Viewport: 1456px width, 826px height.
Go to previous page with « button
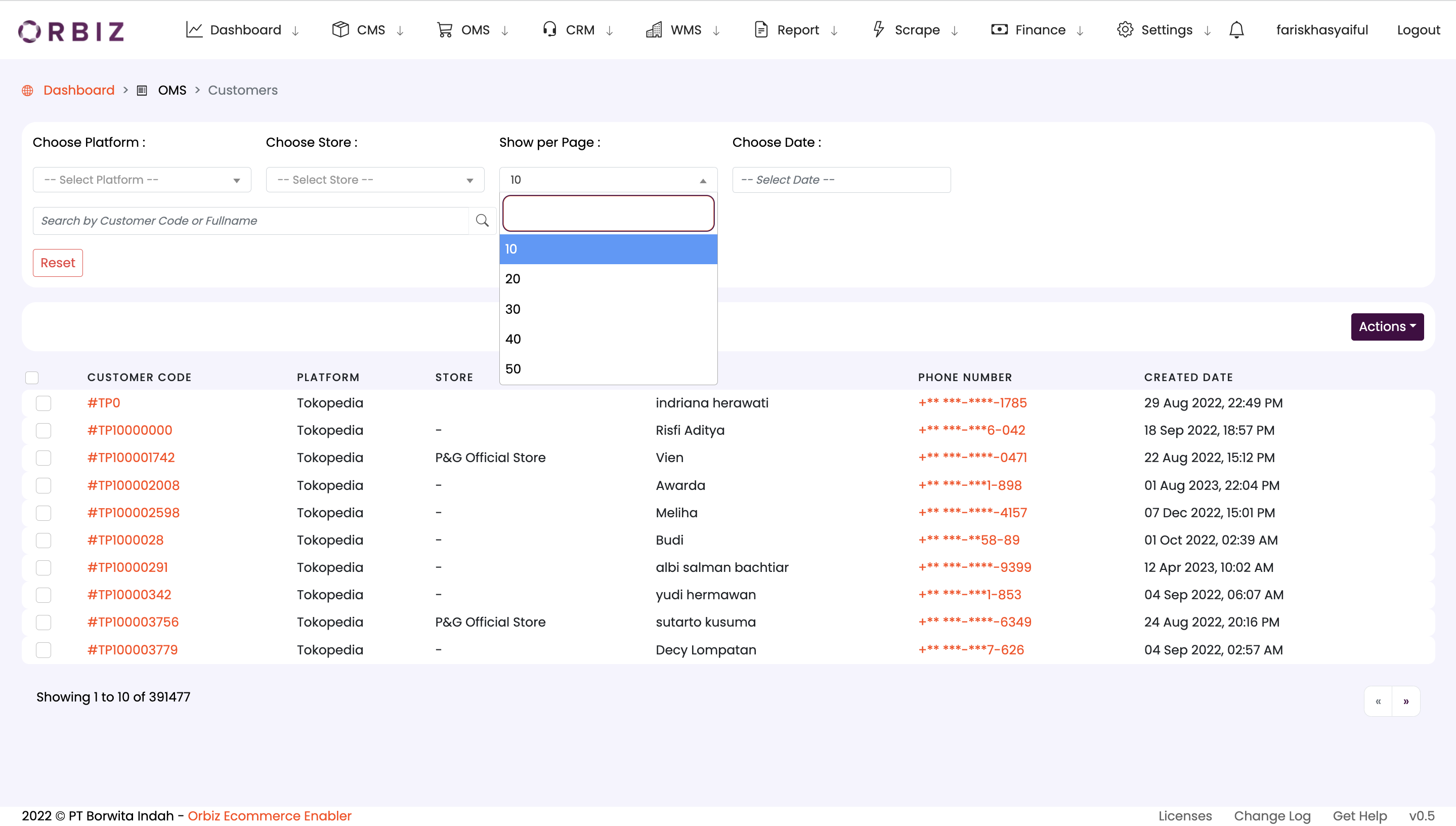click(x=1378, y=701)
